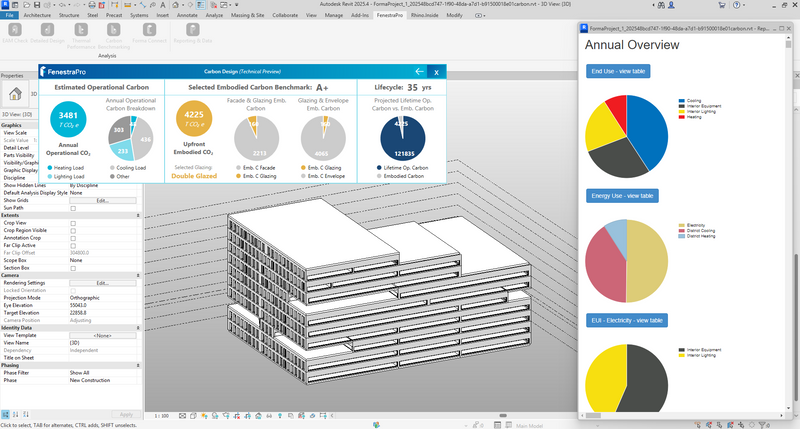
Task: Enable the Crop View checkbox
Action: (73, 223)
